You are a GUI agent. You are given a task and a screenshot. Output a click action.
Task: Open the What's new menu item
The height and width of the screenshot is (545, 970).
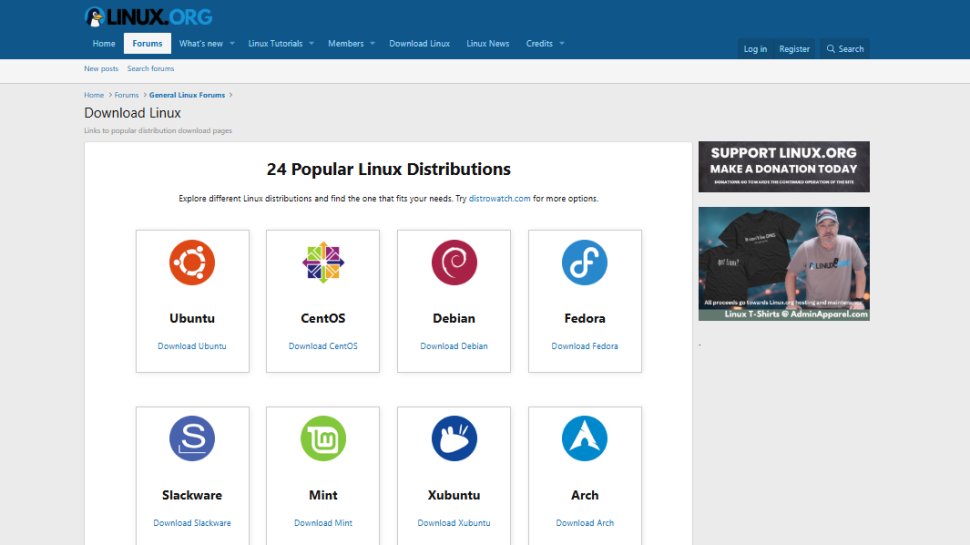click(x=200, y=43)
